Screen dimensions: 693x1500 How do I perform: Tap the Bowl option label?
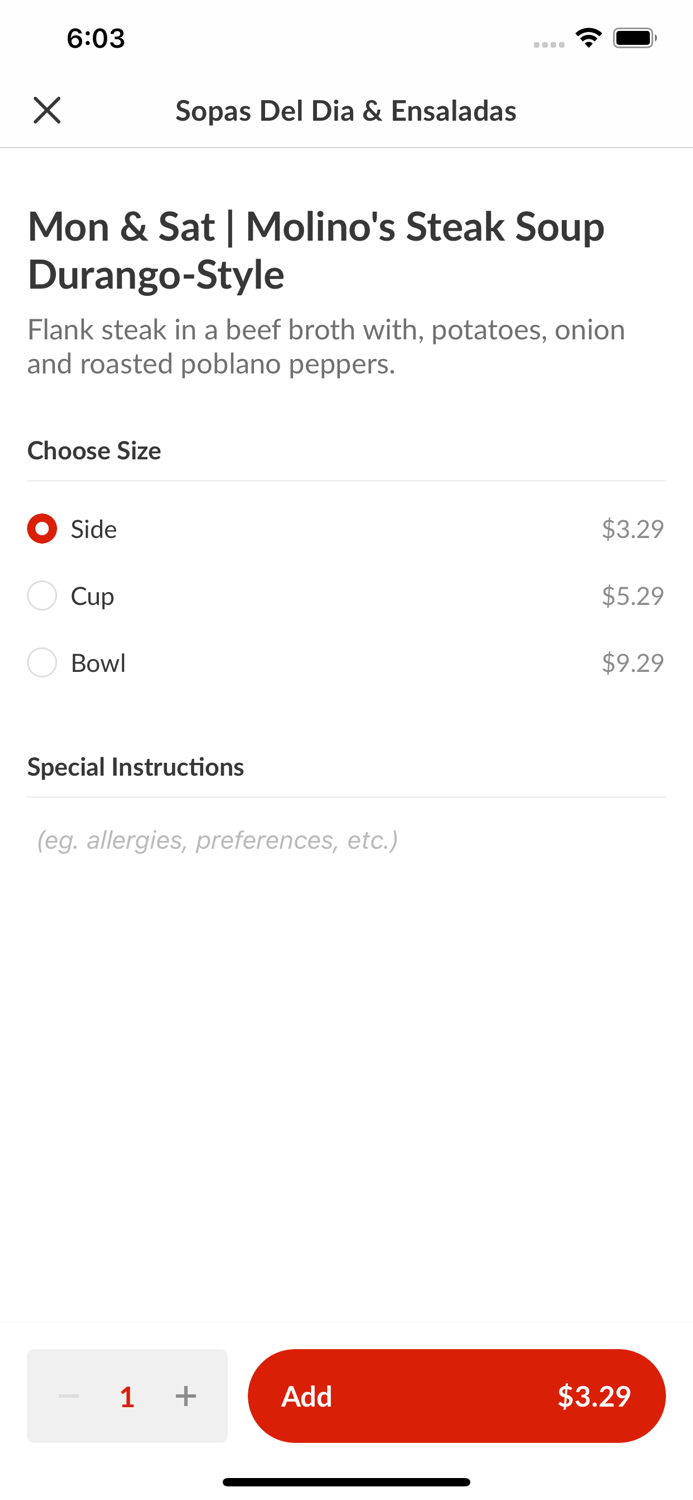click(98, 663)
